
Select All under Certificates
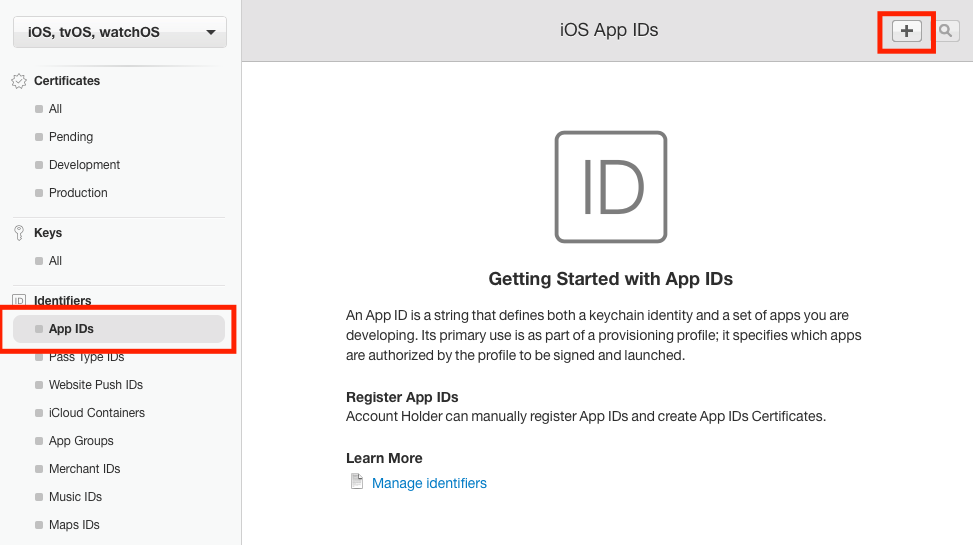click(55, 109)
